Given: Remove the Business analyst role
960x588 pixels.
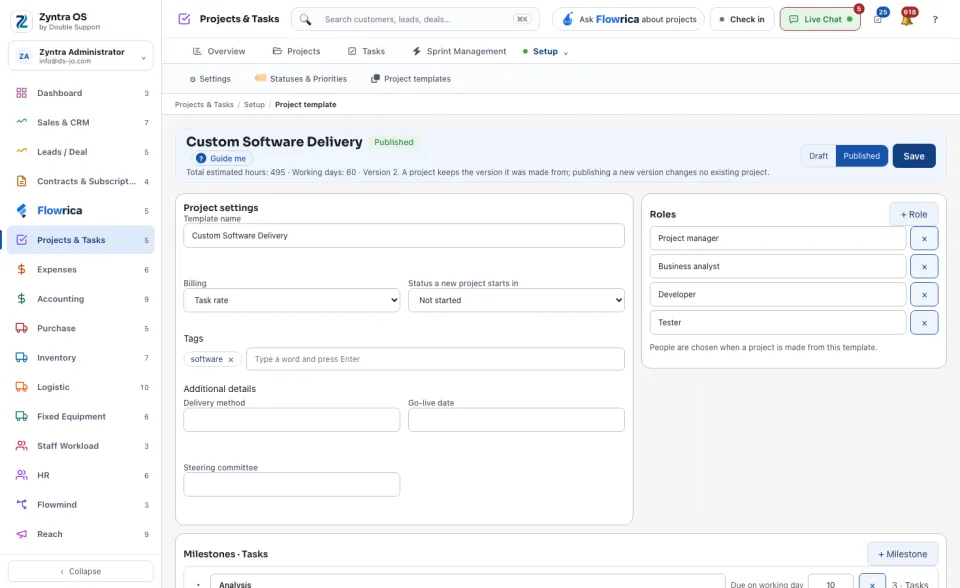Looking at the screenshot, I should tap(924, 267).
